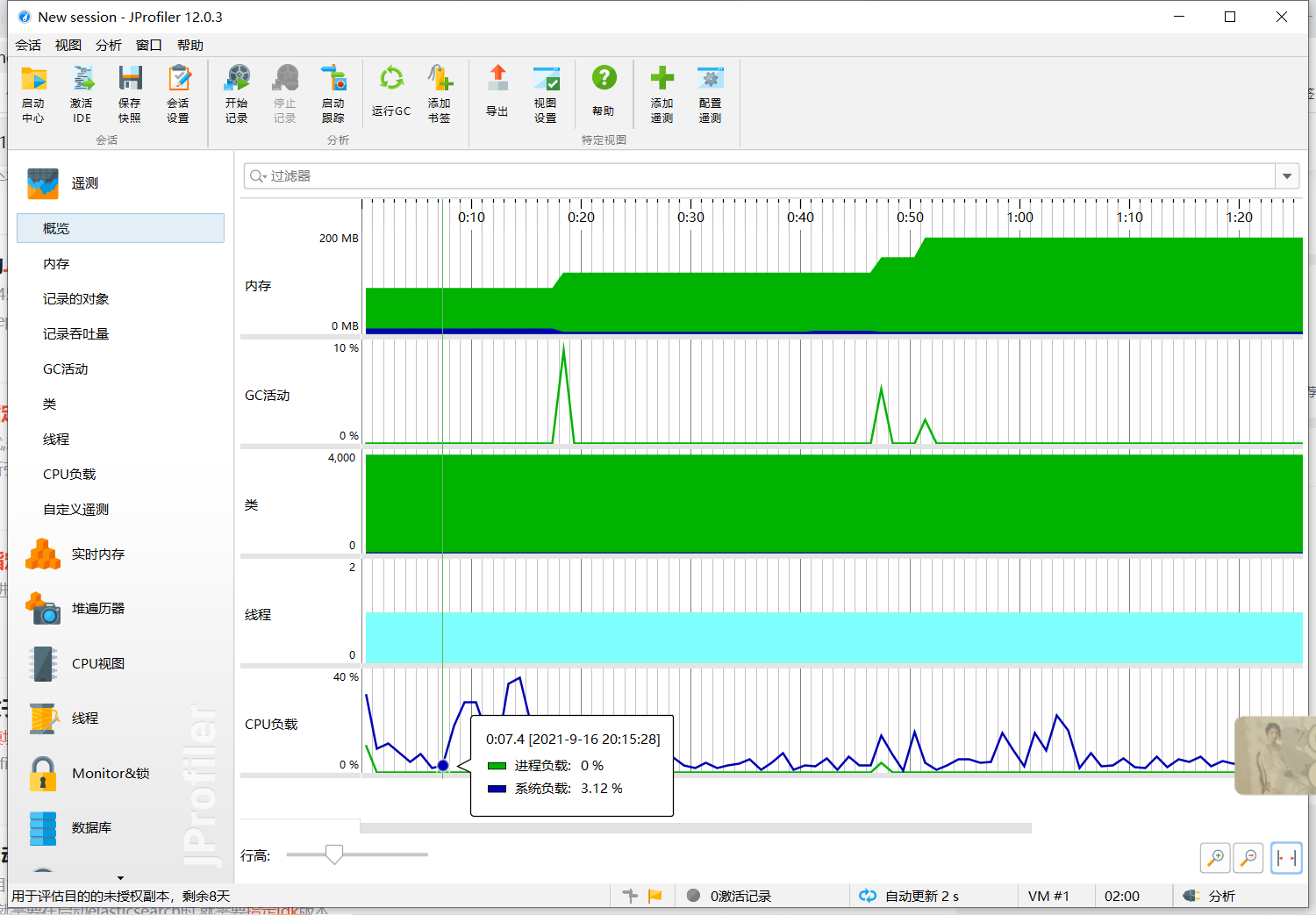Start recording with 开始记录
The image size is (1316, 915).
(237, 94)
